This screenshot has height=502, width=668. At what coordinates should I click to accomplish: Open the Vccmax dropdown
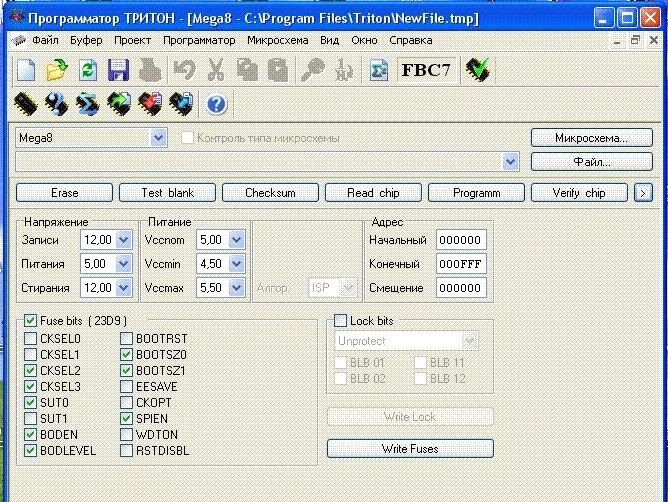pos(236,288)
